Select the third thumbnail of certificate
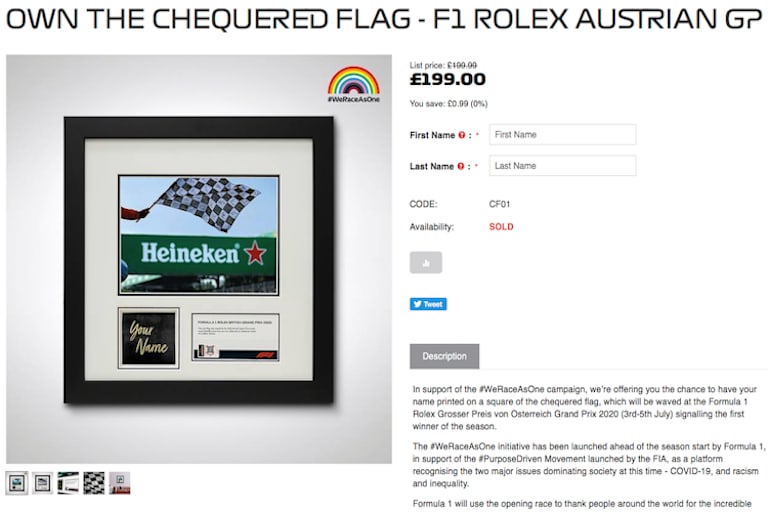This screenshot has width=768, height=512. click(x=68, y=484)
